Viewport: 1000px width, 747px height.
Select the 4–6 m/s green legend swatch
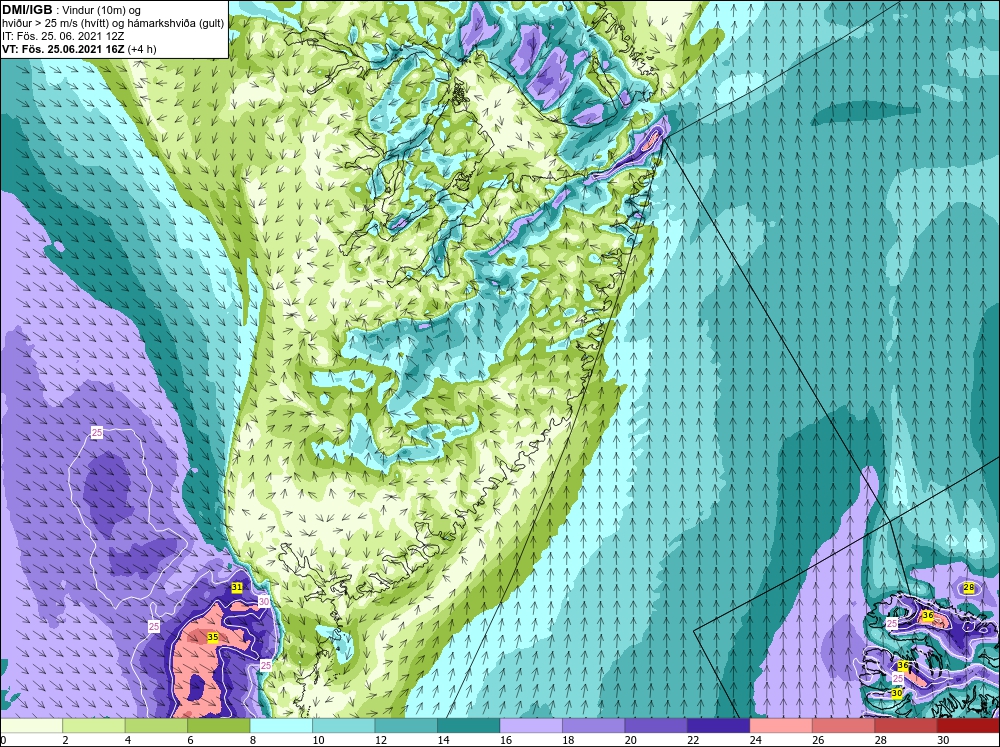tap(156, 726)
